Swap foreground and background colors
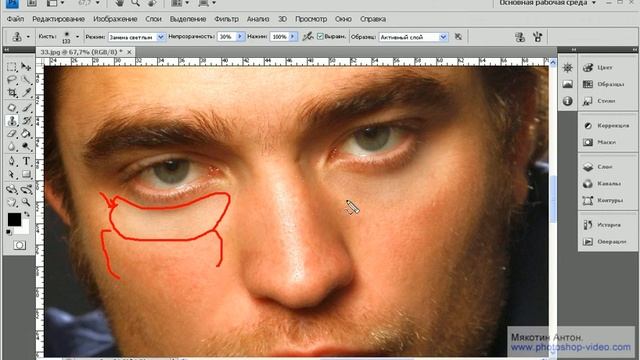 tap(27, 214)
